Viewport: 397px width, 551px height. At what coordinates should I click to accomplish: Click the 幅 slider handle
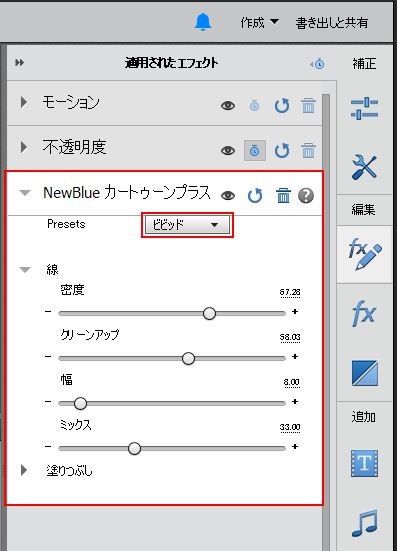pyautogui.click(x=80, y=403)
